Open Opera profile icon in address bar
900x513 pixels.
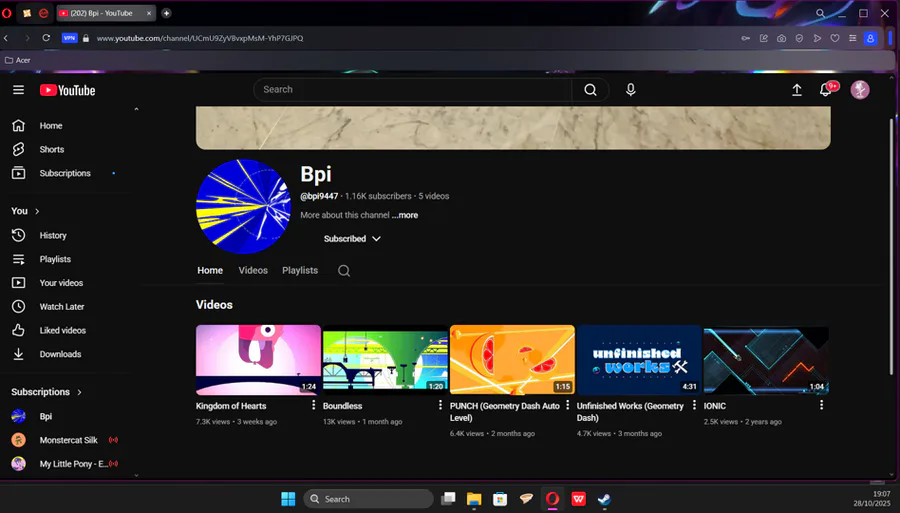[x=870, y=38]
